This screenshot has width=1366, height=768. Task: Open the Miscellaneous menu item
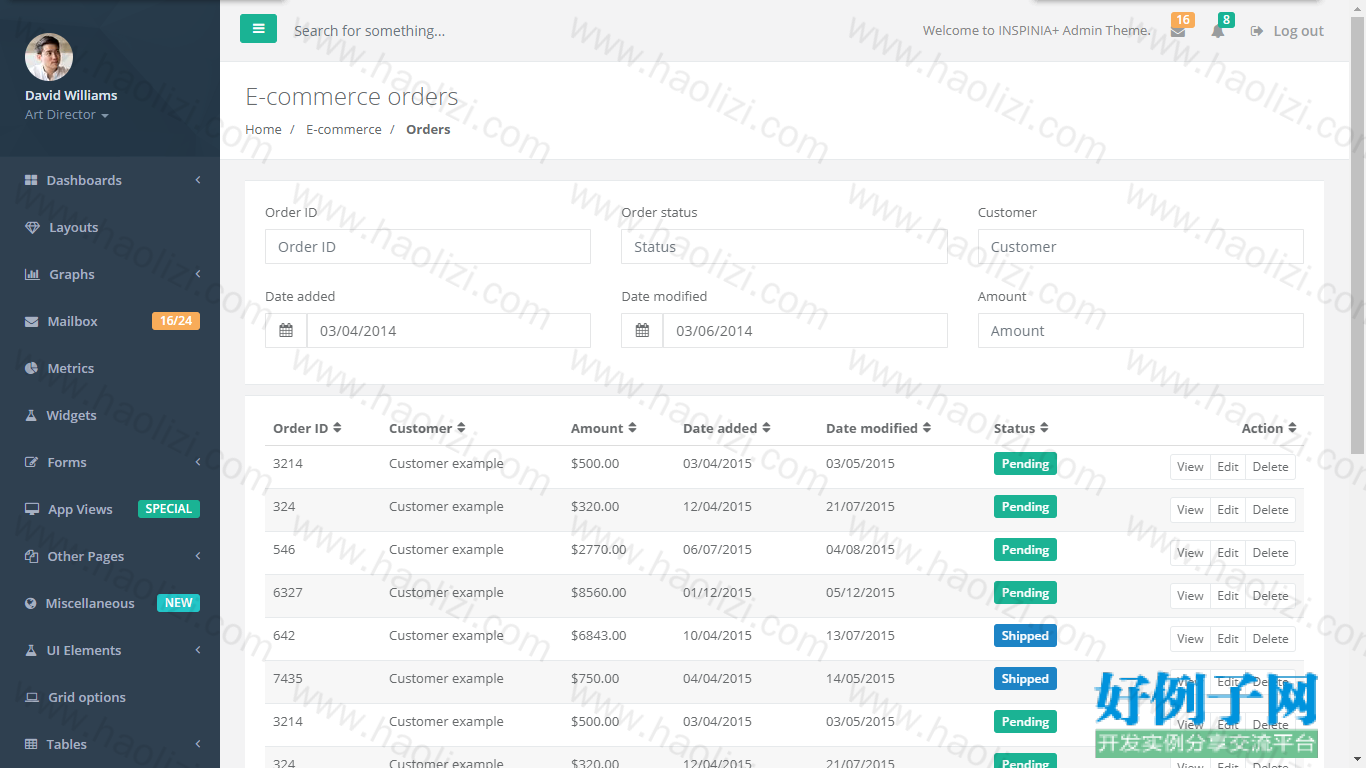click(110, 603)
